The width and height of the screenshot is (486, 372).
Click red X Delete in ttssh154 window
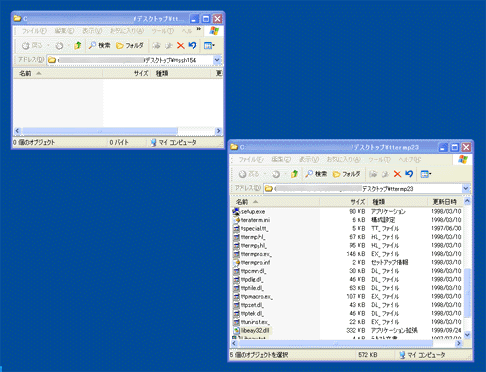point(181,46)
